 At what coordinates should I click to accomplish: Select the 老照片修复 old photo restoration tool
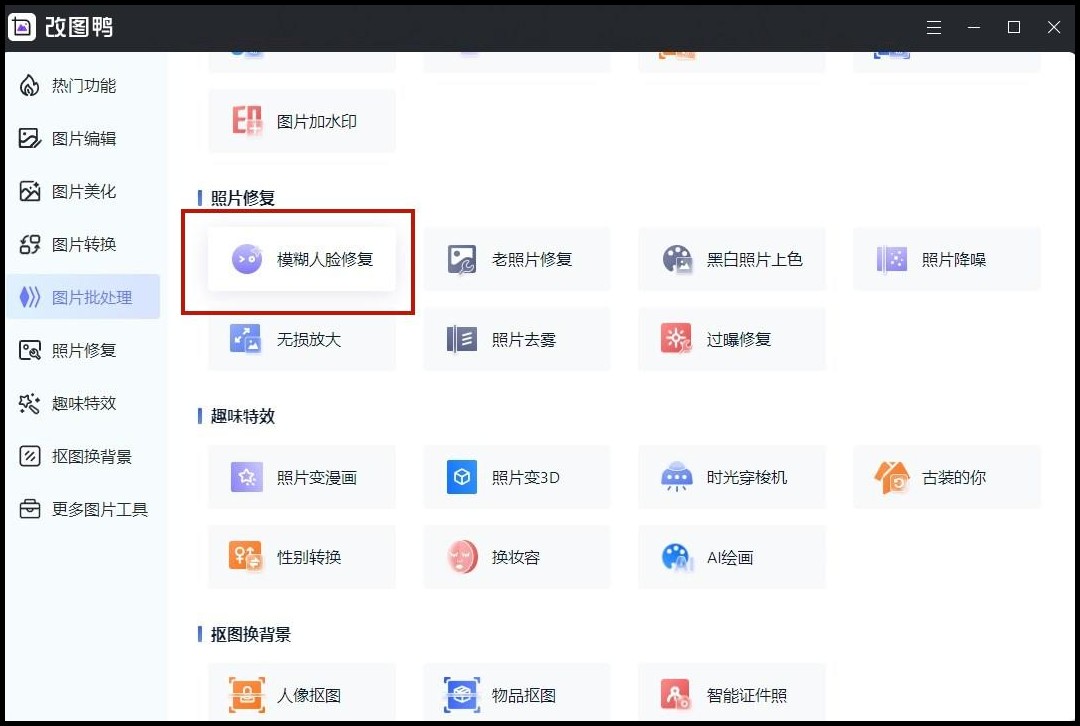tap(516, 258)
